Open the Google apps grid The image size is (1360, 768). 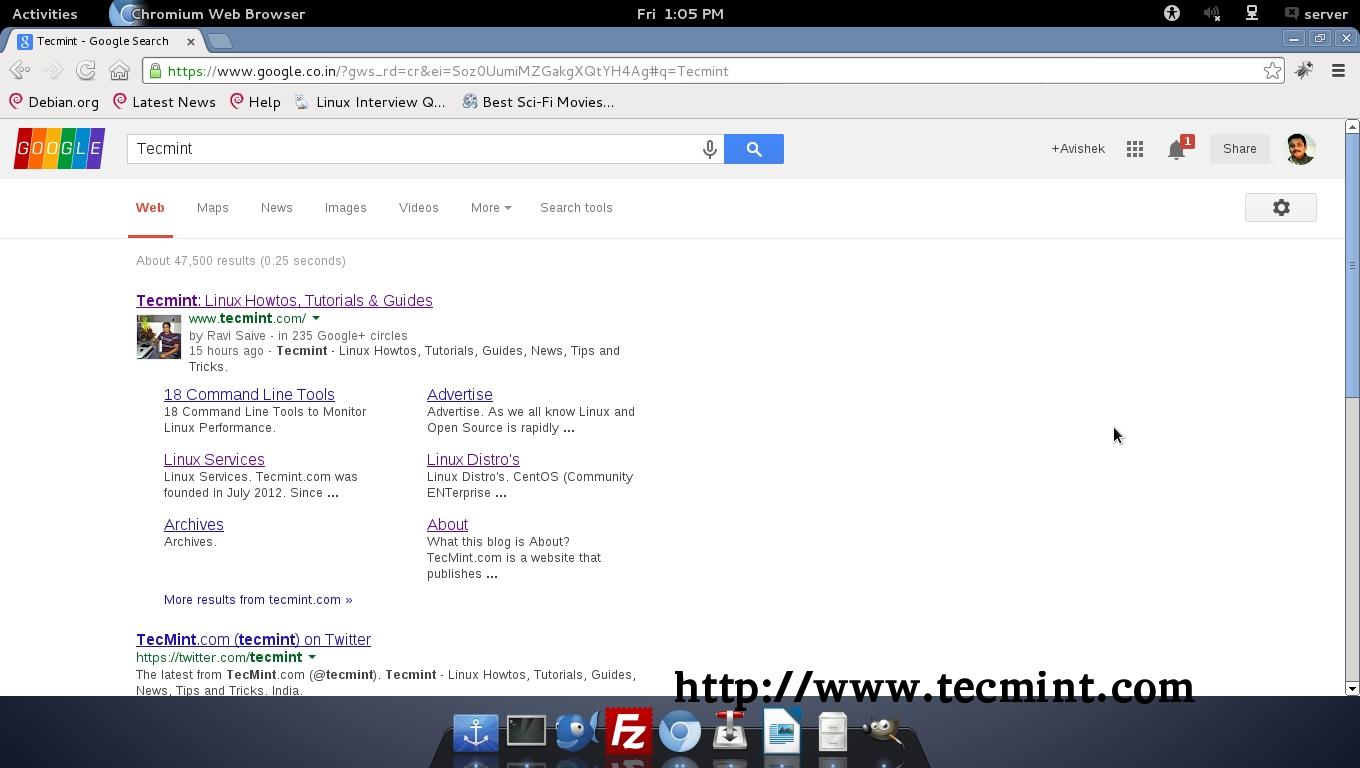tap(1134, 149)
